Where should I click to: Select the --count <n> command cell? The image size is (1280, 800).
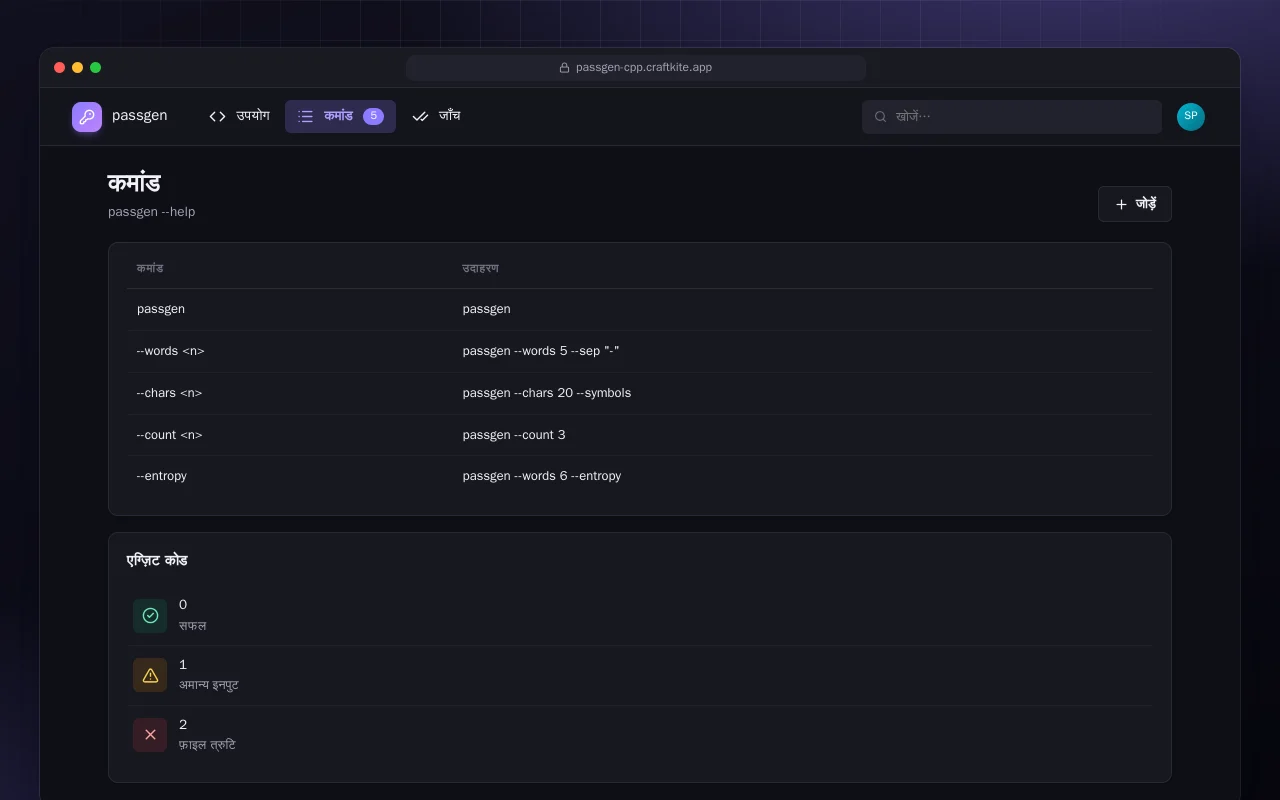point(170,435)
